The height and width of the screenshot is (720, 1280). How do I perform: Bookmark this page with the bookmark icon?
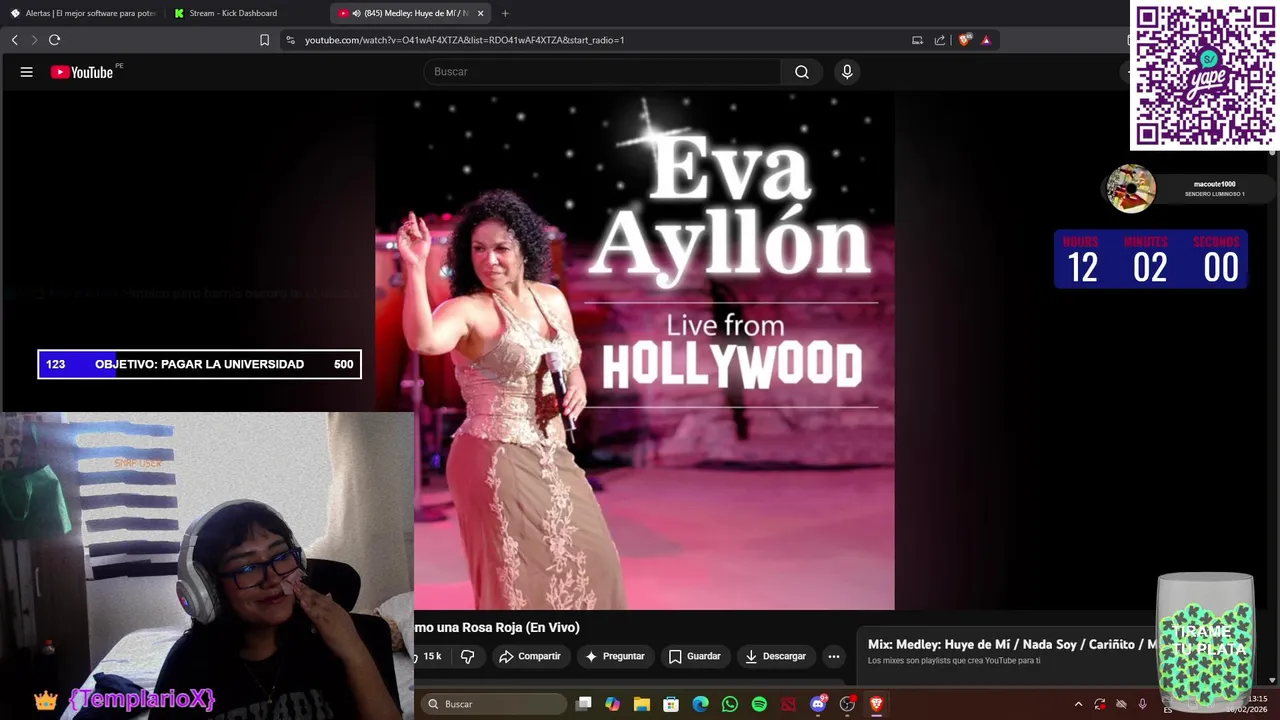[264, 40]
